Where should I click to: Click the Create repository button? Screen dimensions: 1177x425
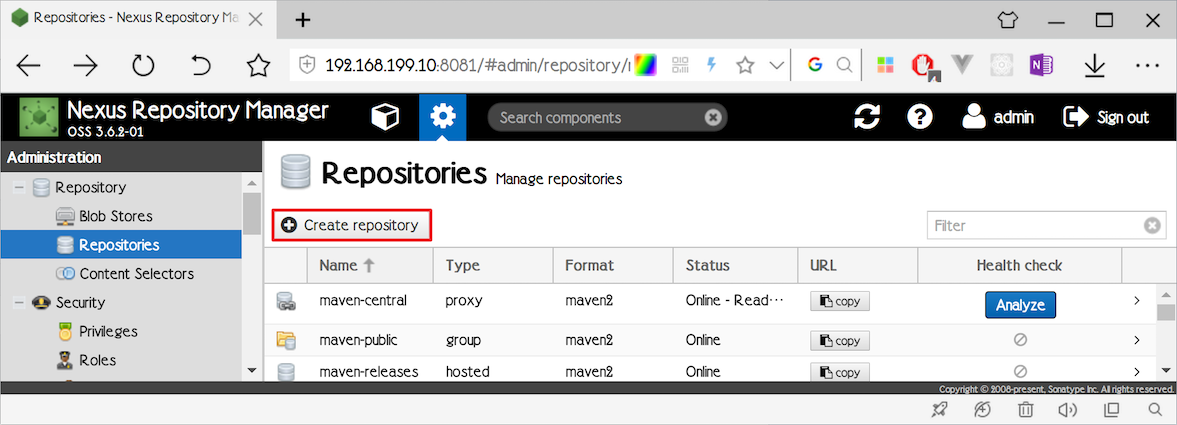click(x=351, y=225)
